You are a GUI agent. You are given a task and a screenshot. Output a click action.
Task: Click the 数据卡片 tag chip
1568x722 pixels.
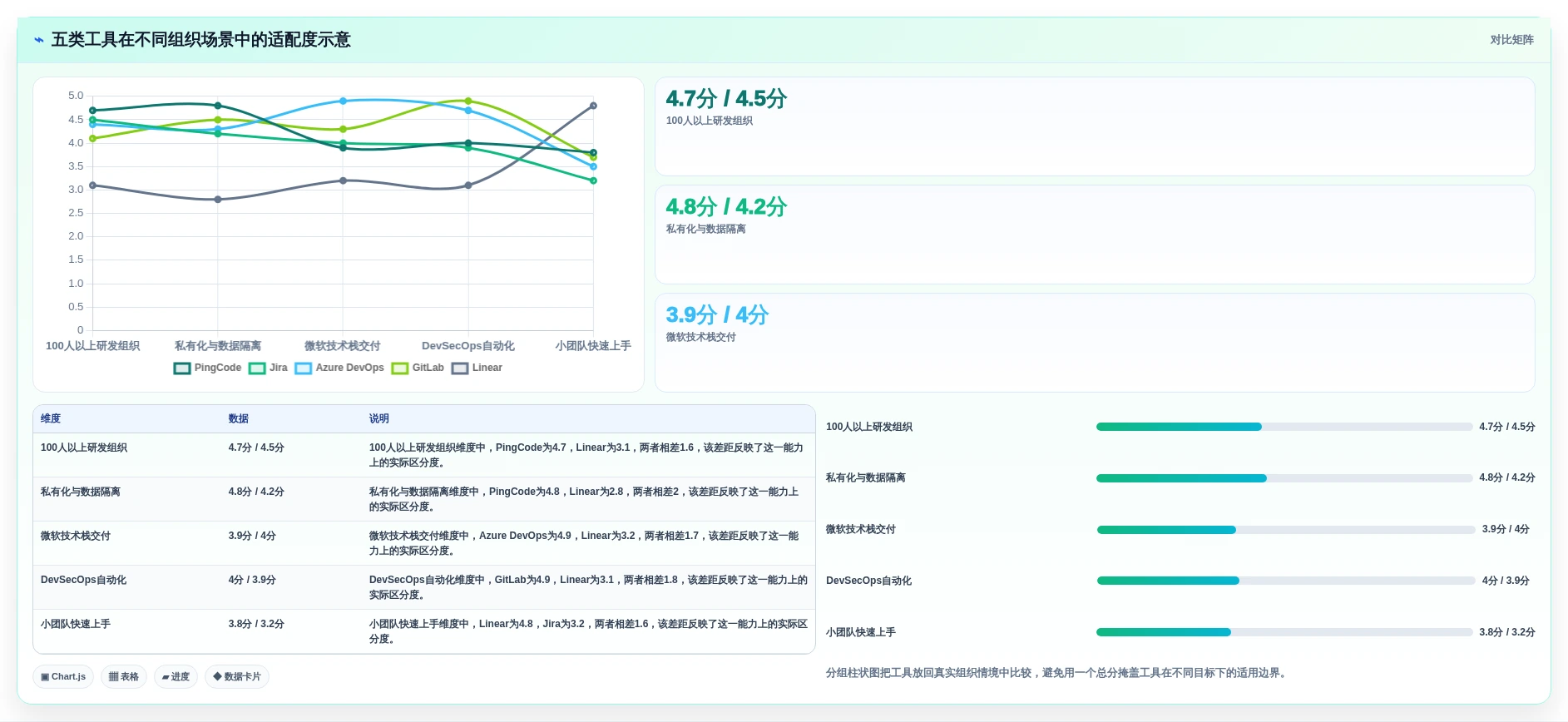237,676
